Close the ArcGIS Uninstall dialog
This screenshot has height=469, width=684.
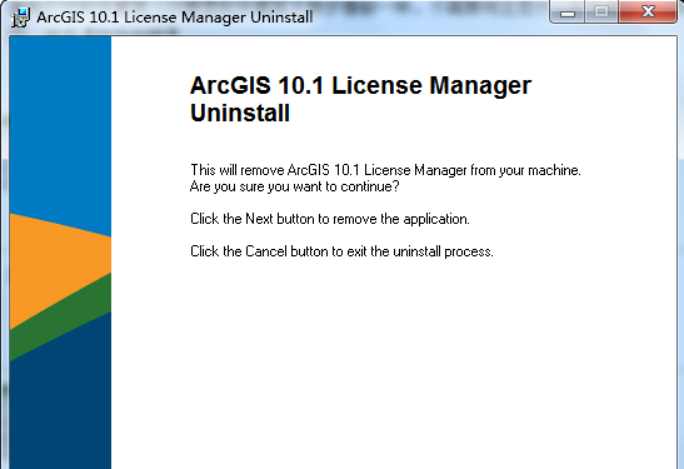click(x=648, y=12)
